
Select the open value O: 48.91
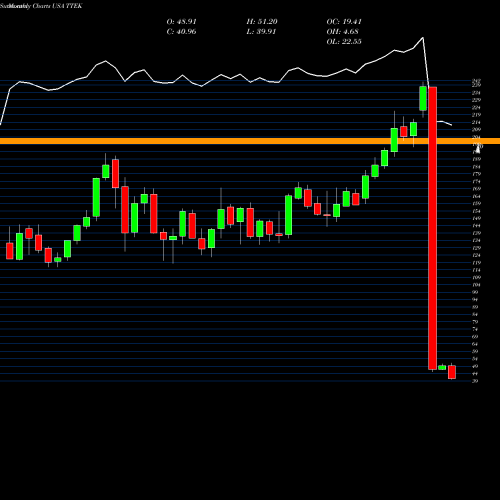coord(181,22)
